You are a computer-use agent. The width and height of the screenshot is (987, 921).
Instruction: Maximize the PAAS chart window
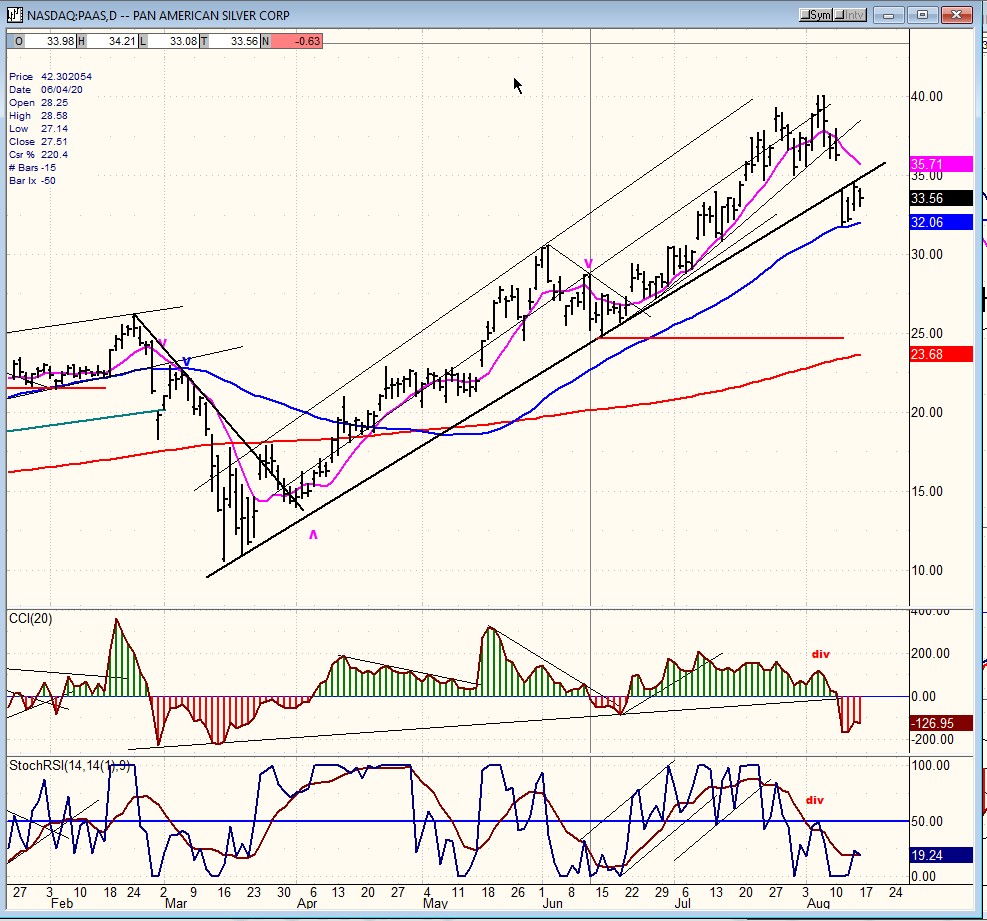point(922,15)
